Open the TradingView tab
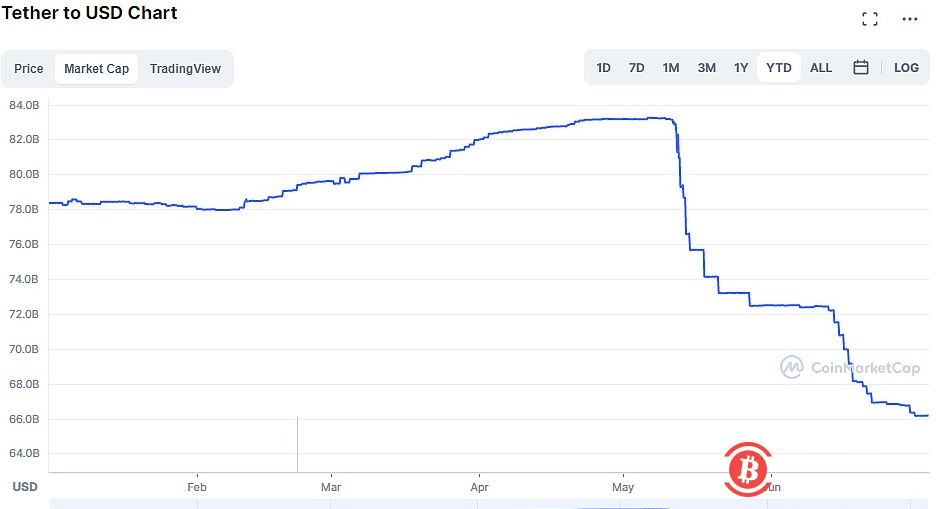The image size is (942, 509). pyautogui.click(x=185, y=69)
